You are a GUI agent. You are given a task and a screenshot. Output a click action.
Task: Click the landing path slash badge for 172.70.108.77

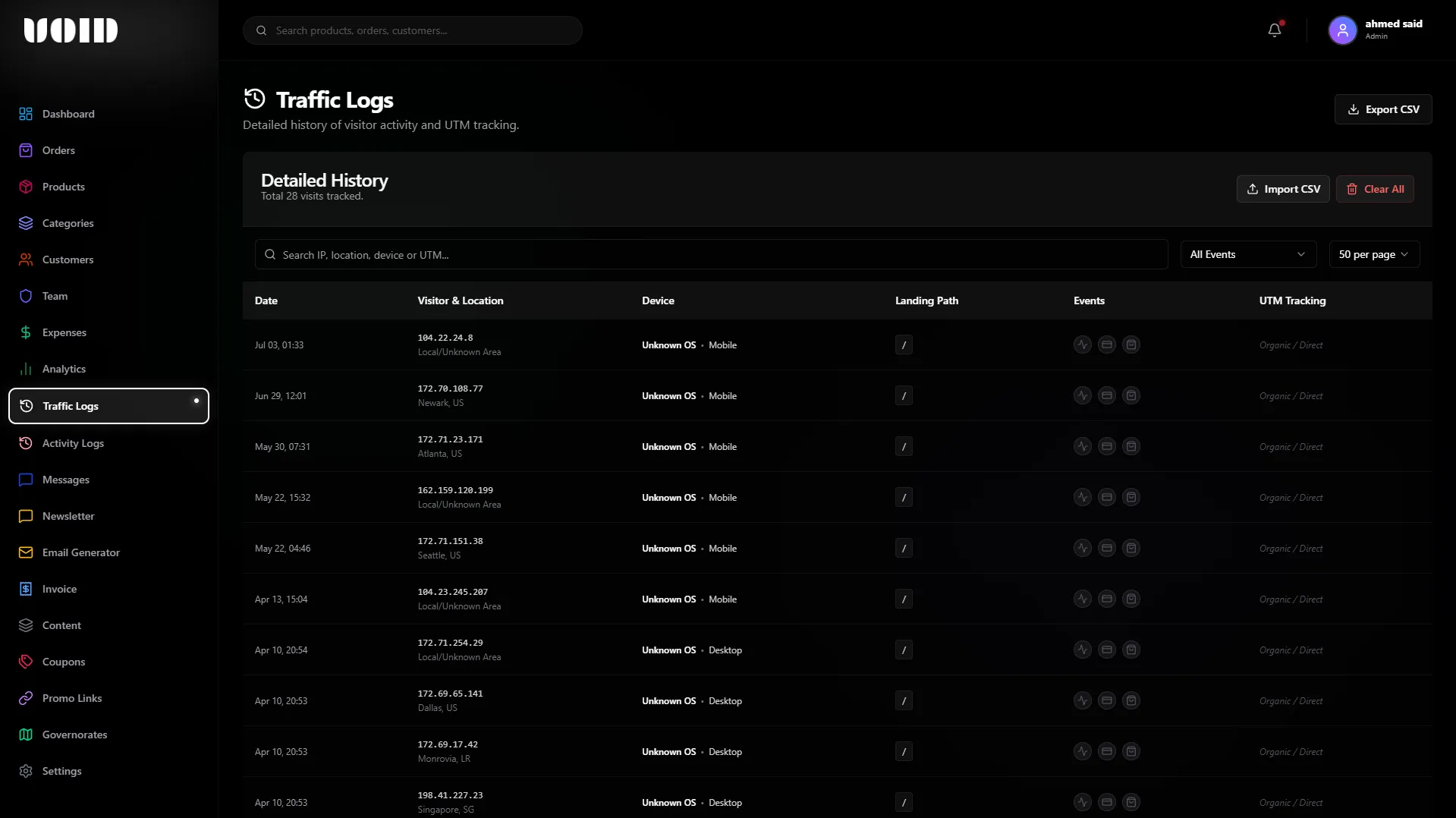904,396
